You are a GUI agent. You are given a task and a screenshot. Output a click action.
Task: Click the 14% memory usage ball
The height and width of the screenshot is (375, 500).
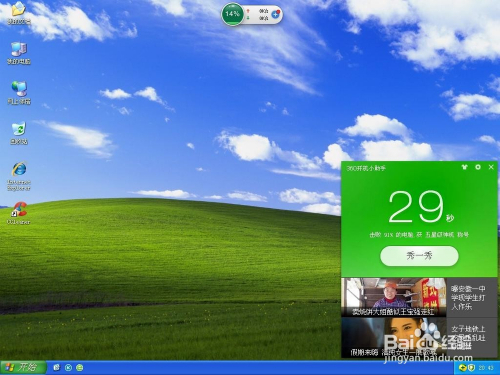pos(232,14)
